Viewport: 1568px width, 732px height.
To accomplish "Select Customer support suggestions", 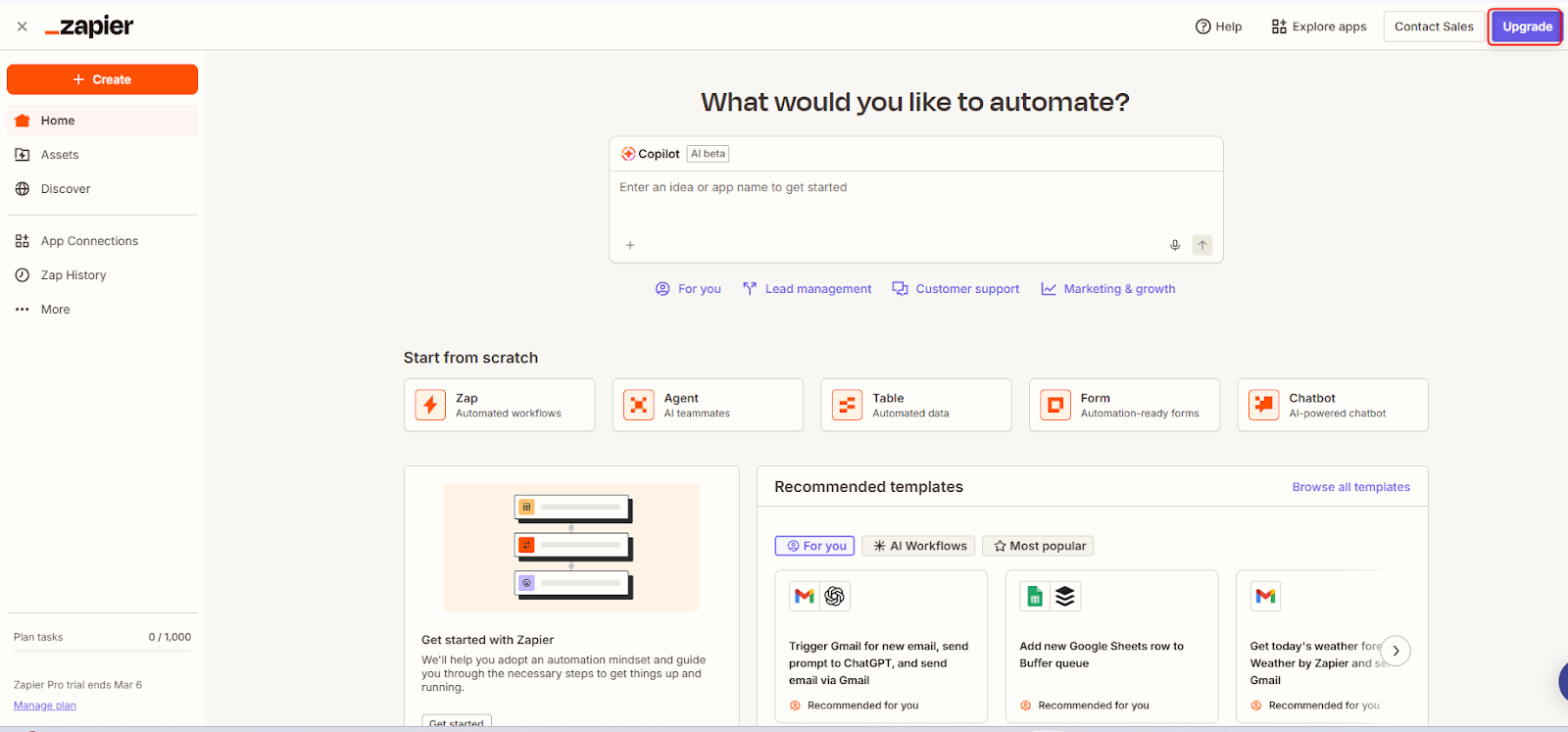I will click(x=955, y=289).
